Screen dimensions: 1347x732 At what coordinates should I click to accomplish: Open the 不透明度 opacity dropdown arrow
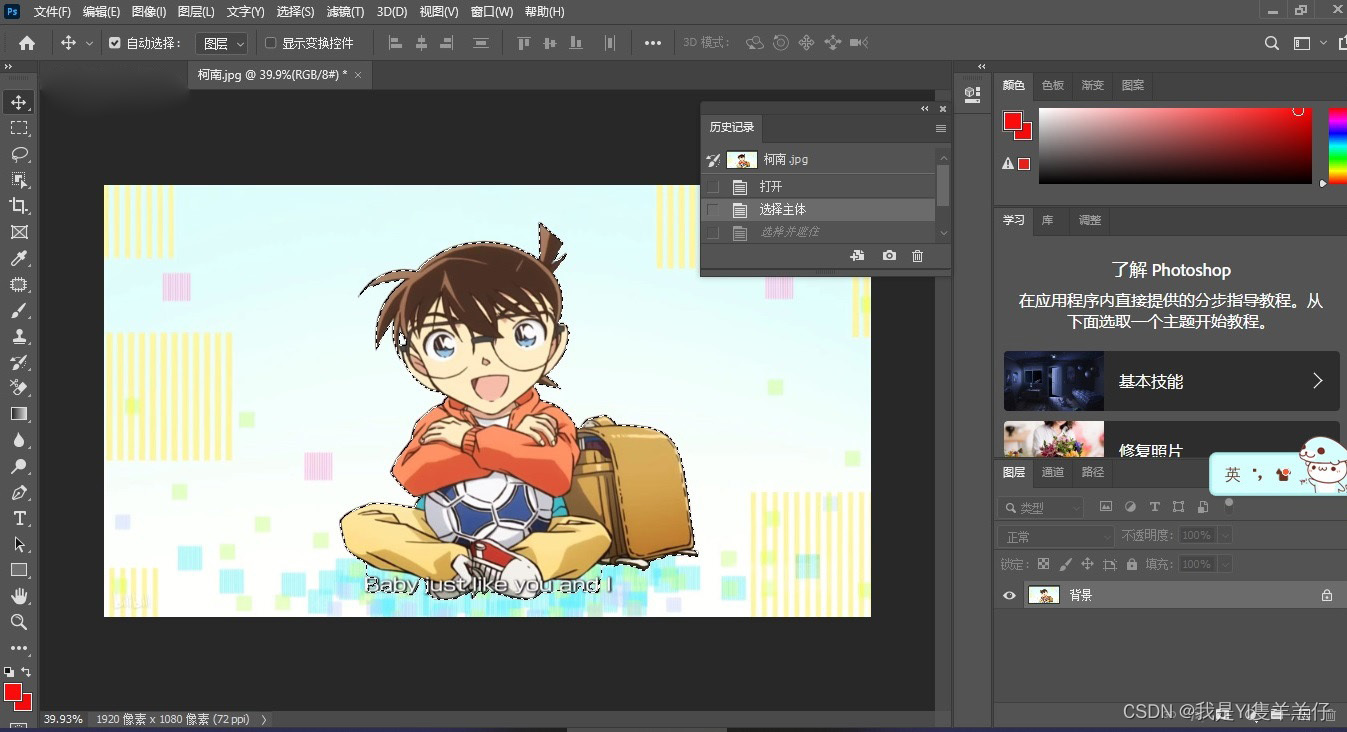coord(1225,536)
